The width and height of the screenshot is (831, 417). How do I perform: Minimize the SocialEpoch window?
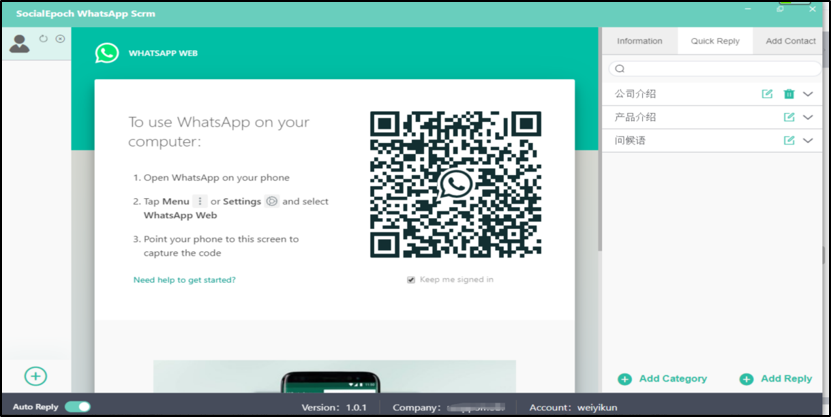coord(749,9)
